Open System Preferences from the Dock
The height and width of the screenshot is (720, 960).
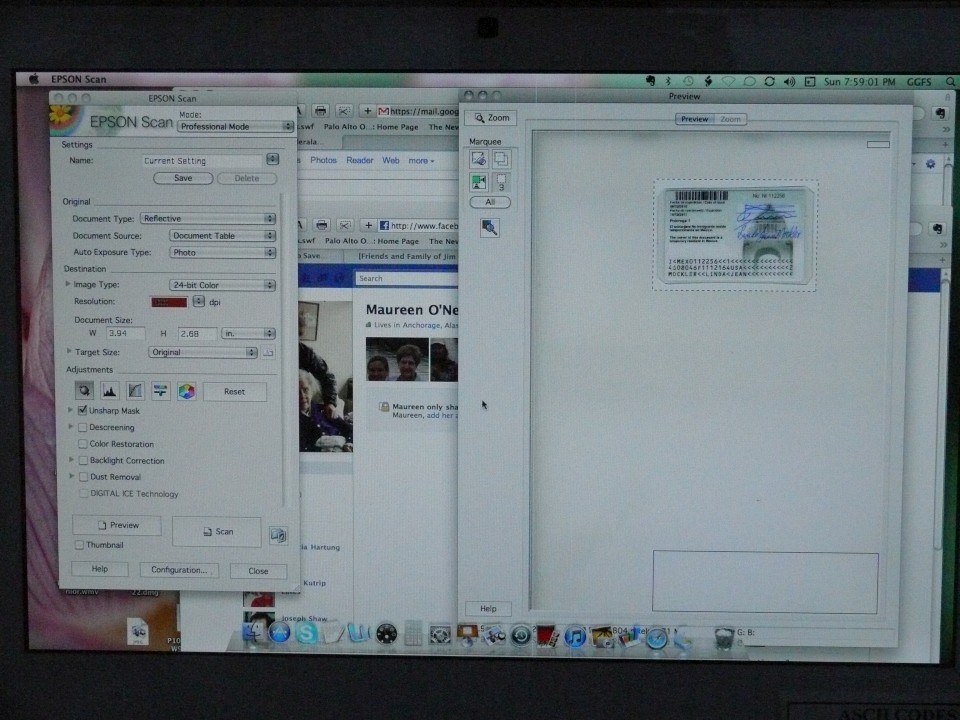point(440,635)
